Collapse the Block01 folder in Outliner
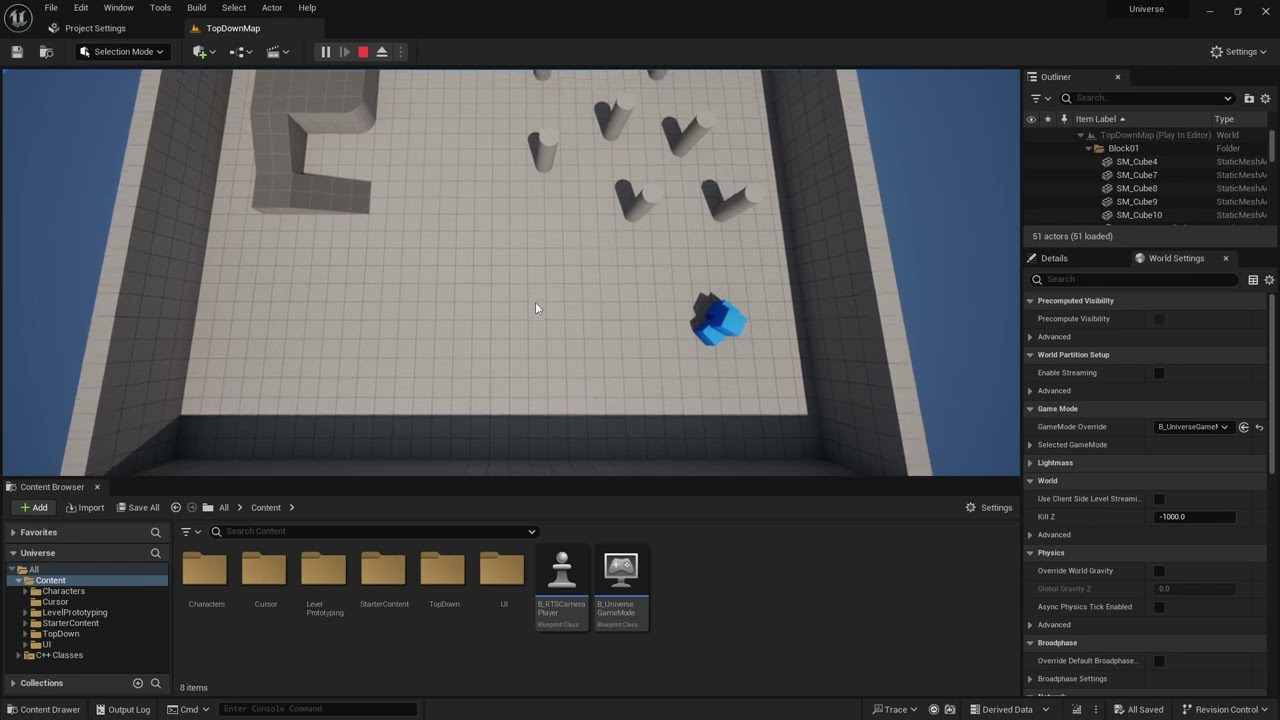 point(1088,148)
